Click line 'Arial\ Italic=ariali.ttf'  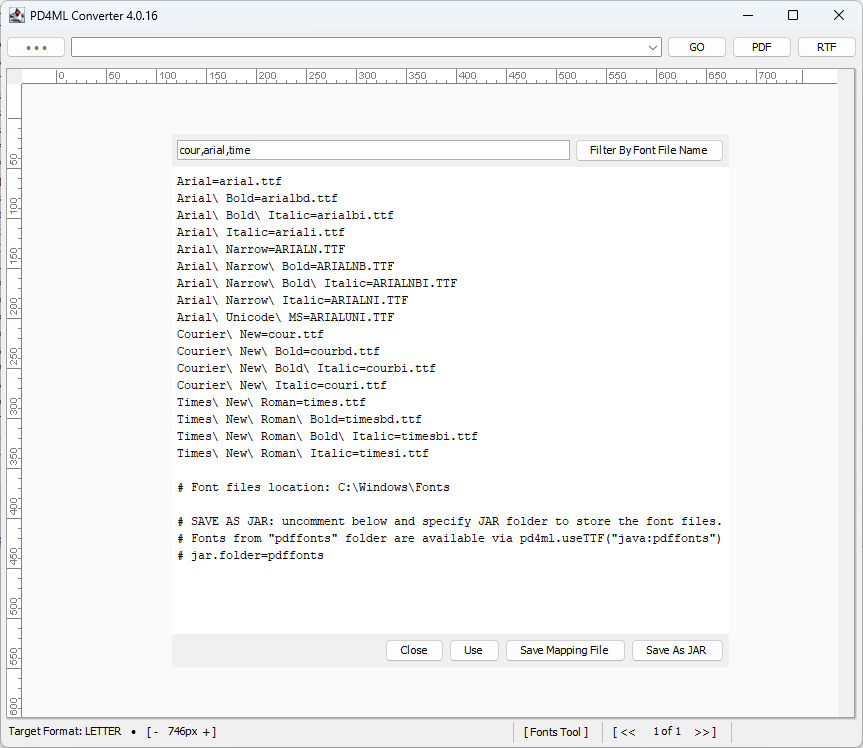click(260, 232)
